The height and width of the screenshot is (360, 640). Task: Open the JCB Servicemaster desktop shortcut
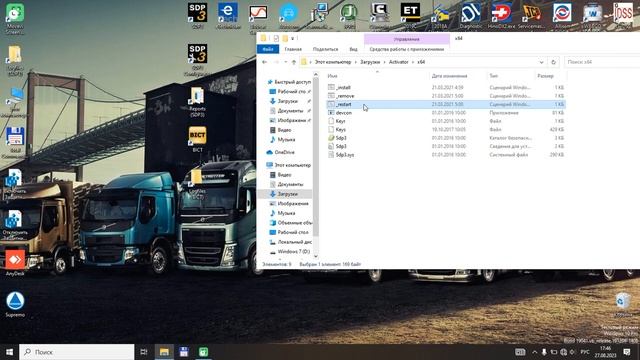click(x=531, y=16)
